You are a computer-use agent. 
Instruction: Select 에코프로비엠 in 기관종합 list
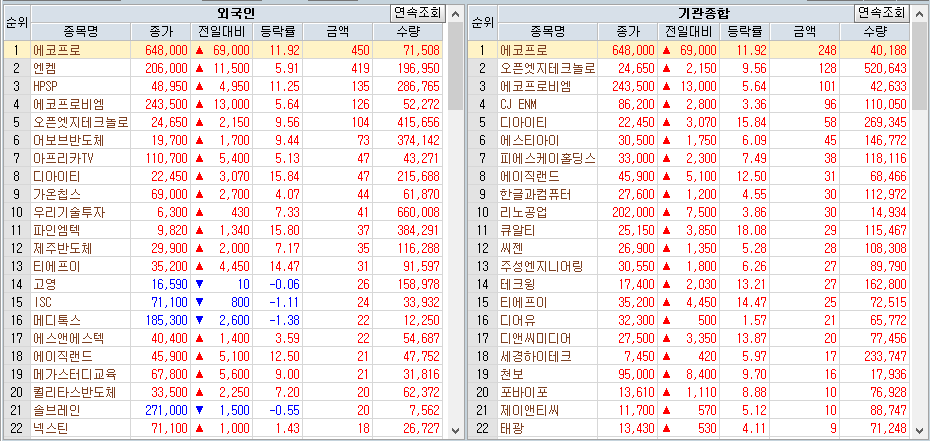[x=690, y=87]
